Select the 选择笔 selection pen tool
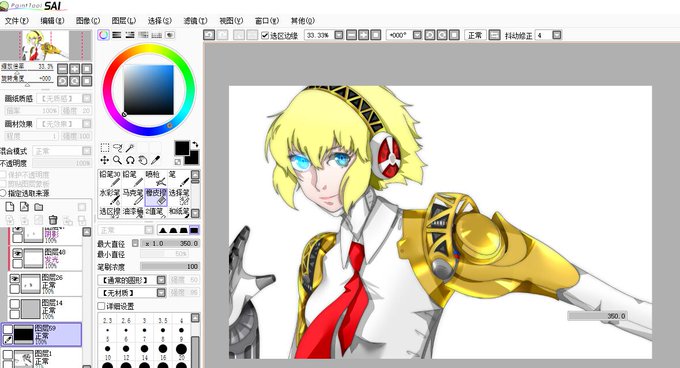Screen dimensions: 680x368 179,196
